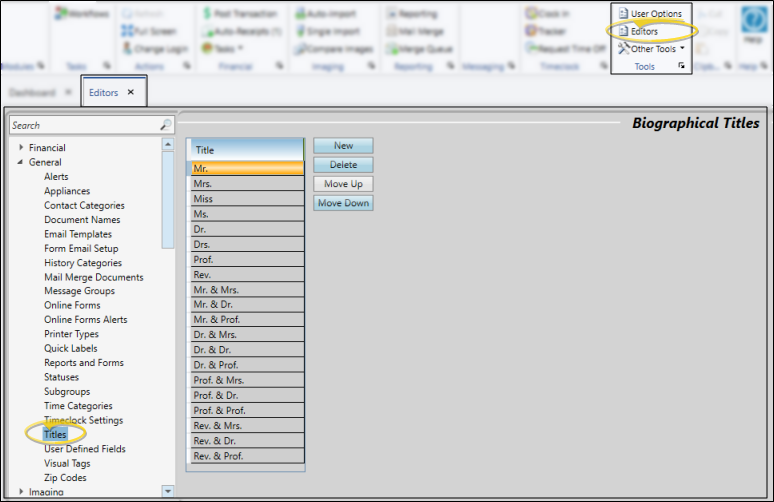This screenshot has width=774, height=502.
Task: Select Zip Codes in the tree
Action: 66,478
